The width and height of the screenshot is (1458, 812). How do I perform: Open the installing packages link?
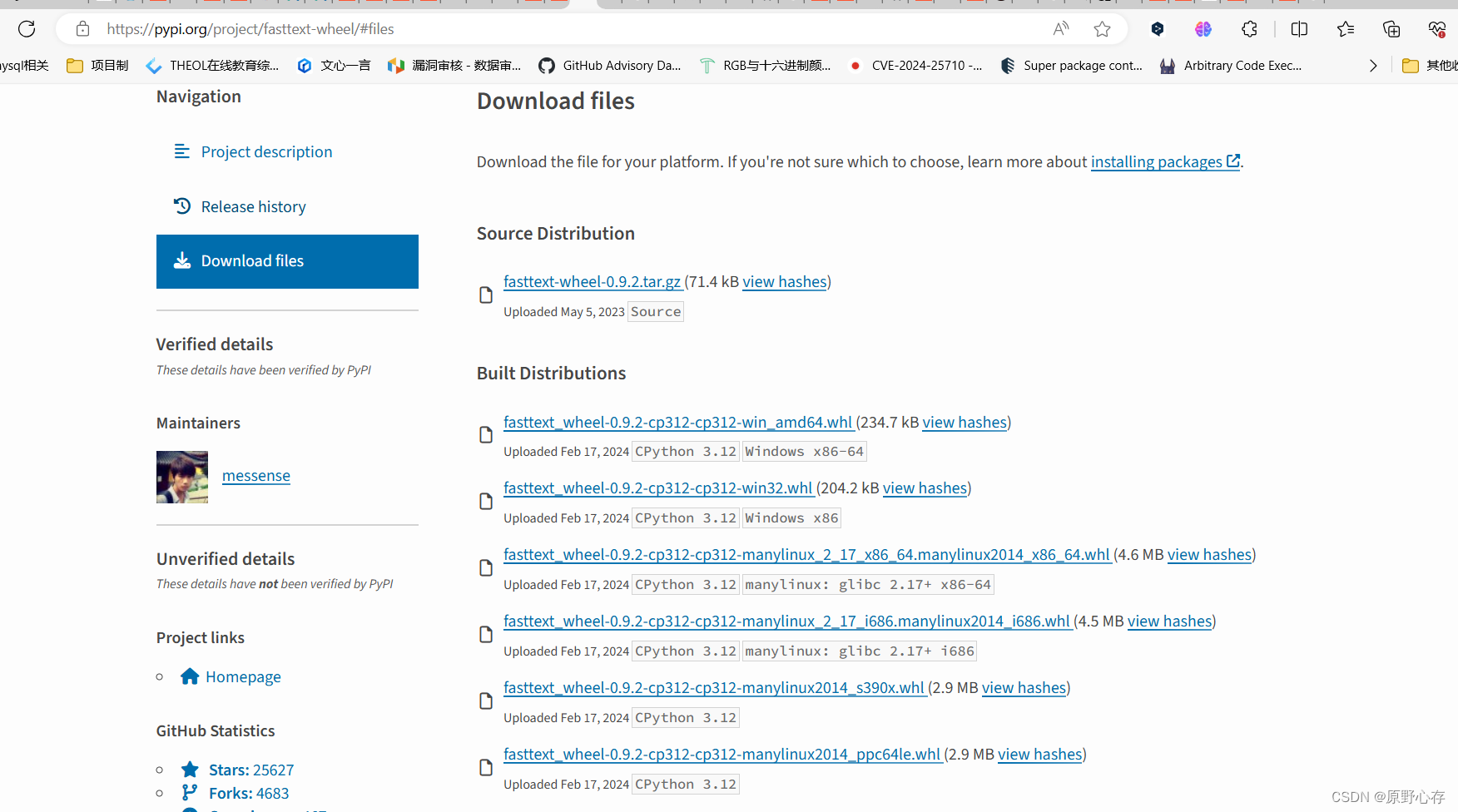click(1157, 161)
